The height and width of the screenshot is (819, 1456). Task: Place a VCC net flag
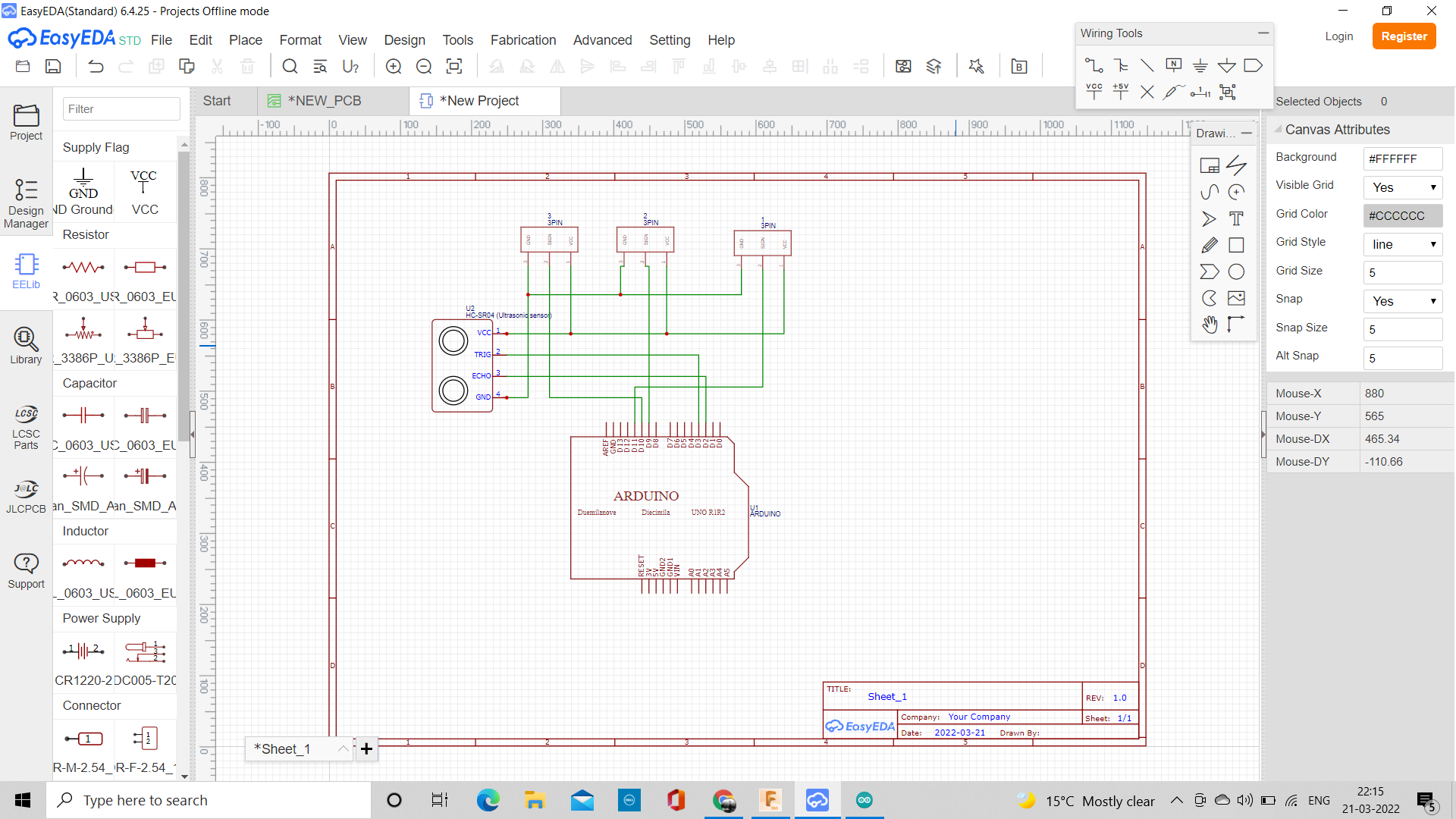(1094, 91)
